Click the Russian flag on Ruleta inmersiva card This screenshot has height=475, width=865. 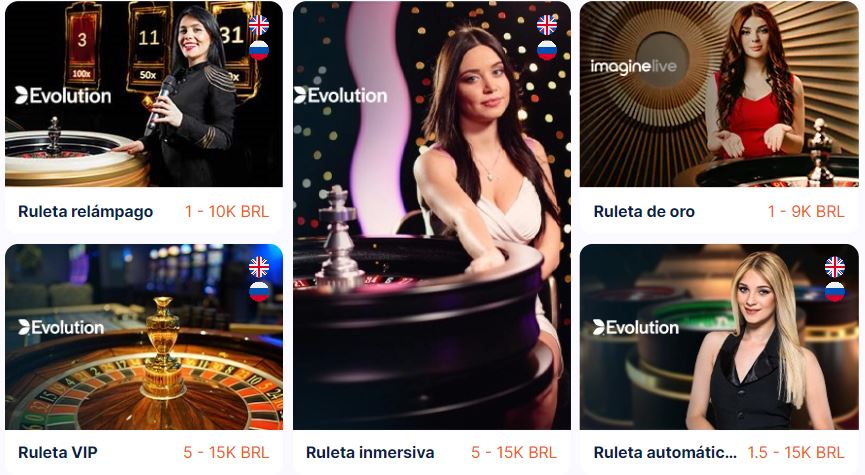pos(547,50)
